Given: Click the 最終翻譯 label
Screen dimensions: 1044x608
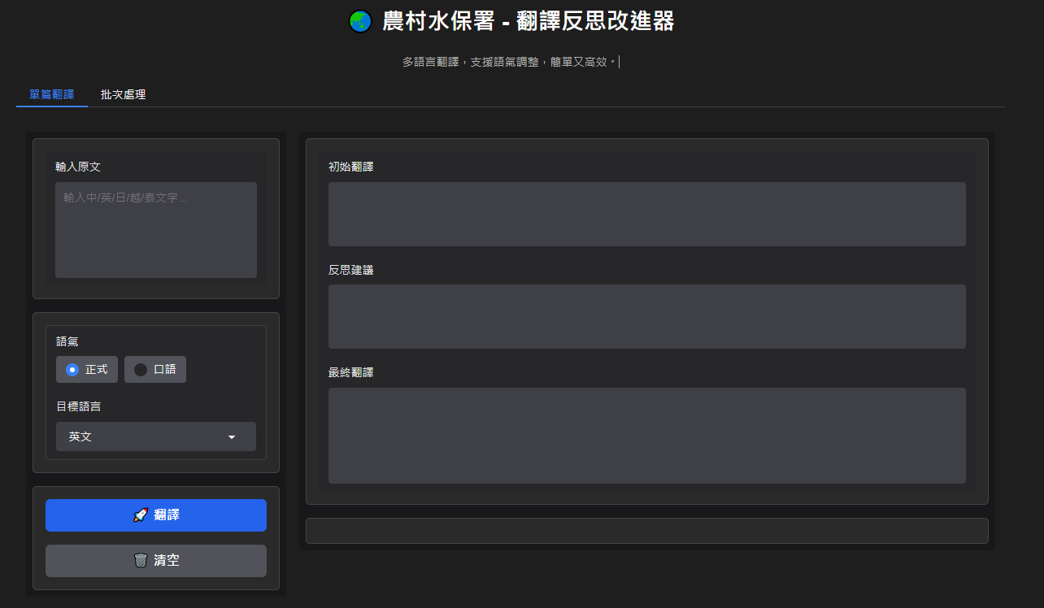Looking at the screenshot, I should [x=351, y=372].
